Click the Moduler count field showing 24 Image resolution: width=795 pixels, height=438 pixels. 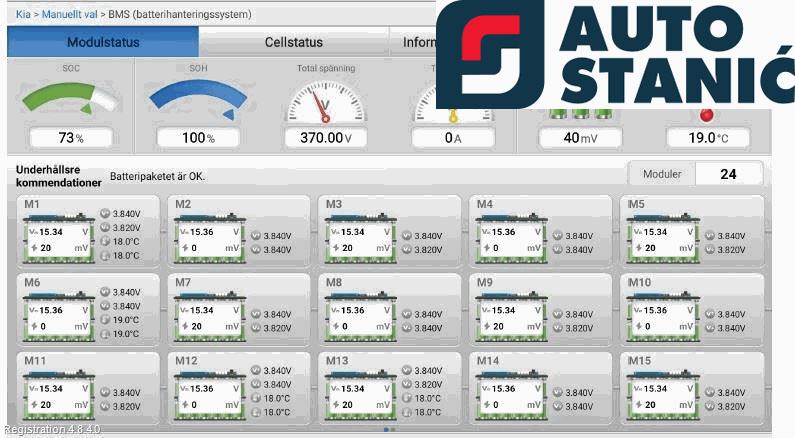coord(729,174)
